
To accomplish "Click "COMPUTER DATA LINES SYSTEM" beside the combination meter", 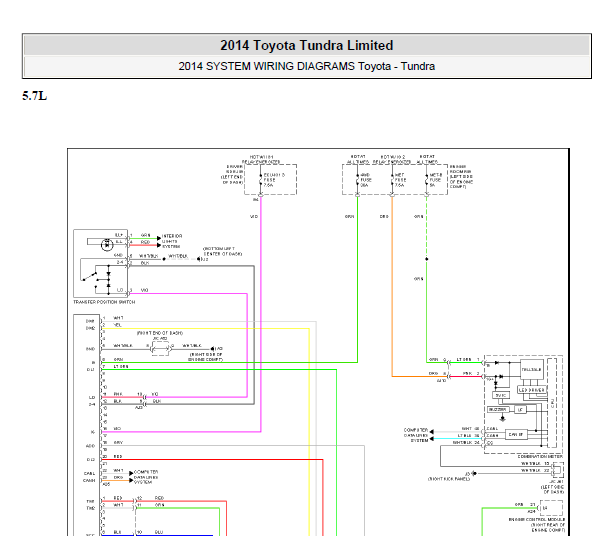I will tap(416, 435).
